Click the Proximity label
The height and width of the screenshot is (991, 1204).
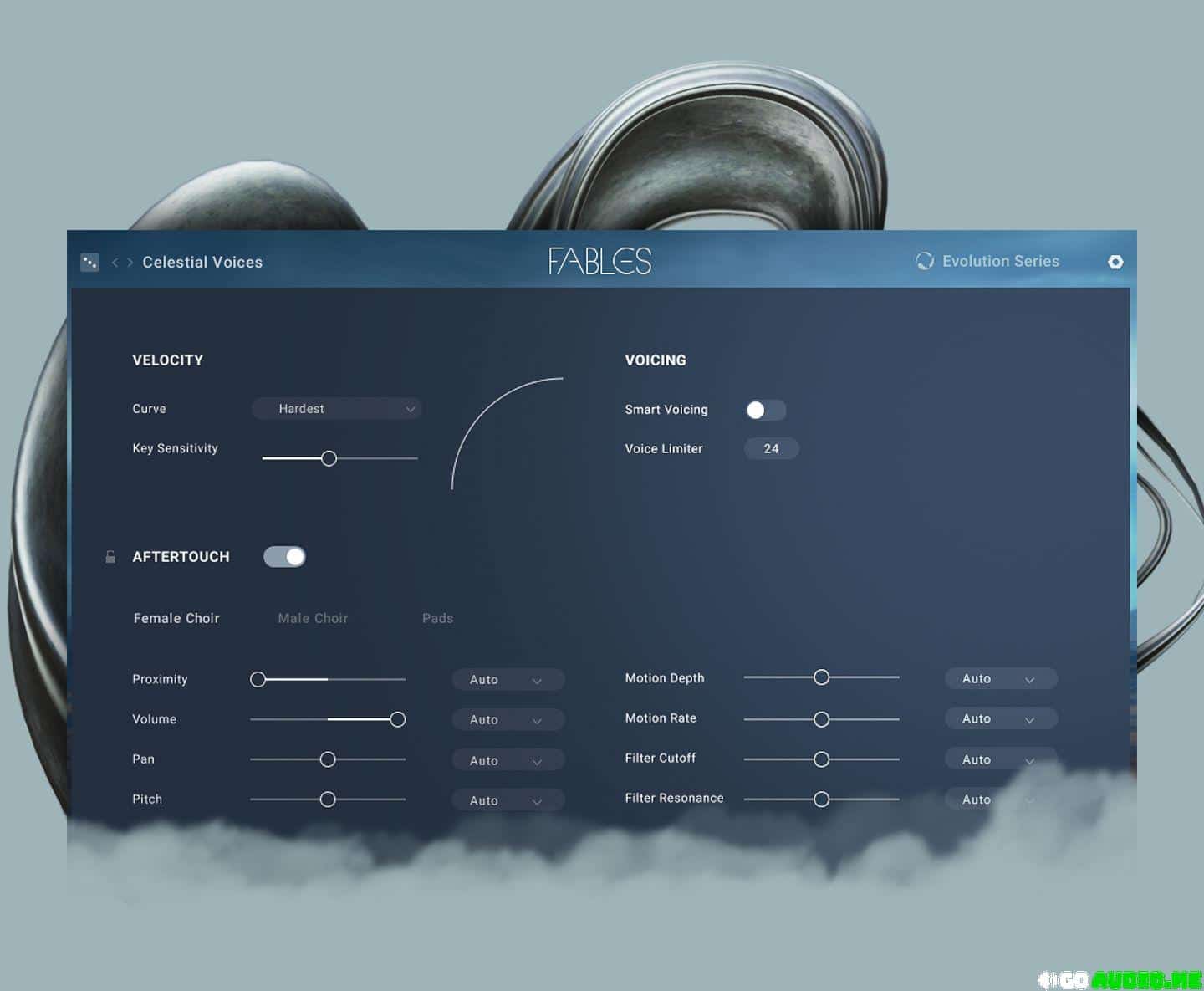[x=160, y=679]
